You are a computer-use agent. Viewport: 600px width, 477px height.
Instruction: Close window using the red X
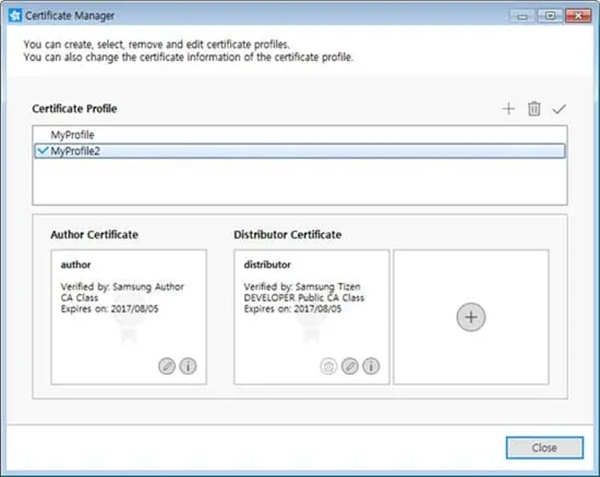tap(576, 14)
